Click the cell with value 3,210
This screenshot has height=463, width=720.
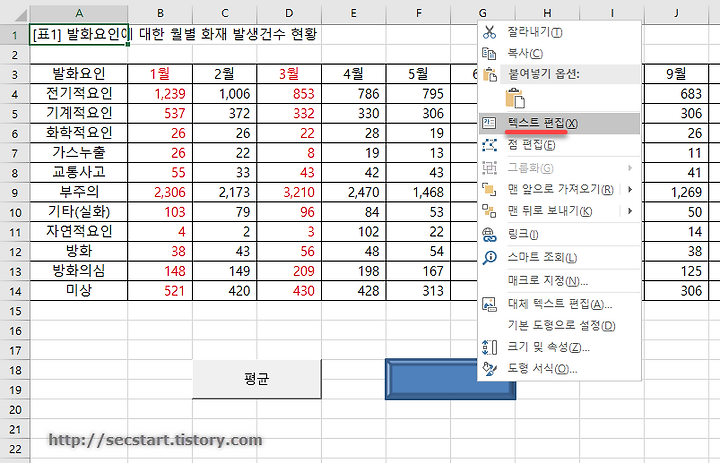(x=289, y=192)
